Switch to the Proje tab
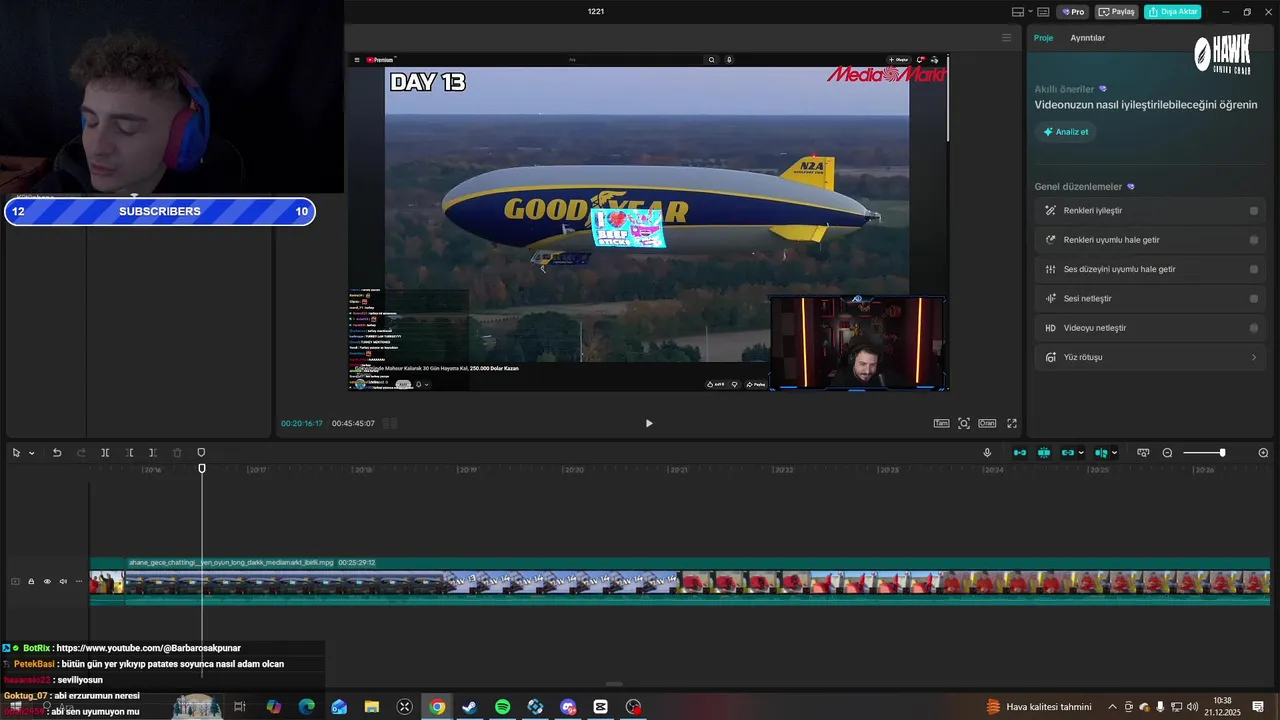Image resolution: width=1280 pixels, height=720 pixels. click(1043, 38)
